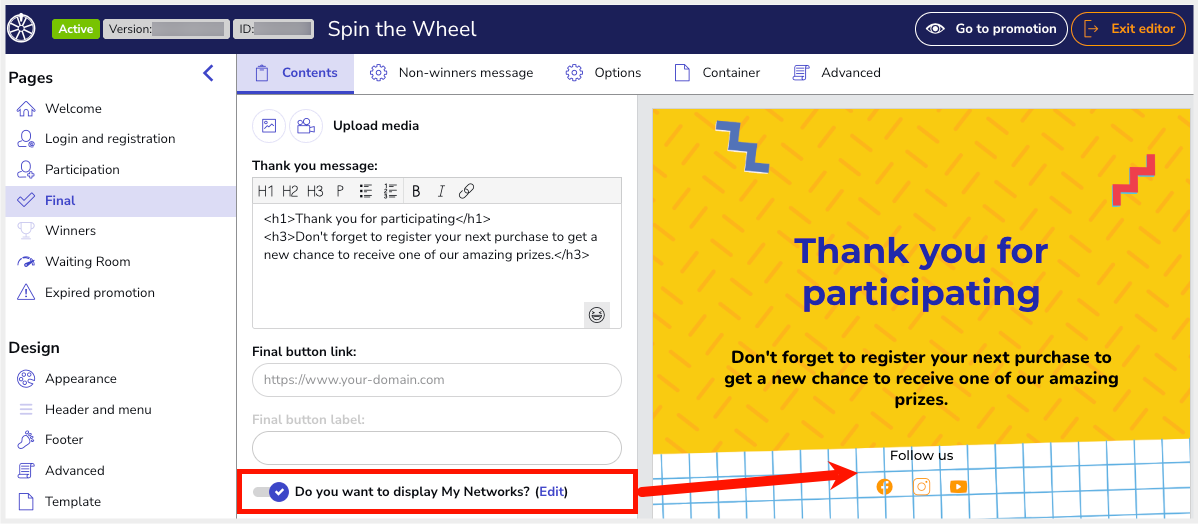The image size is (1198, 524).
Task: Apply bulleted list formatting
Action: tap(366, 191)
